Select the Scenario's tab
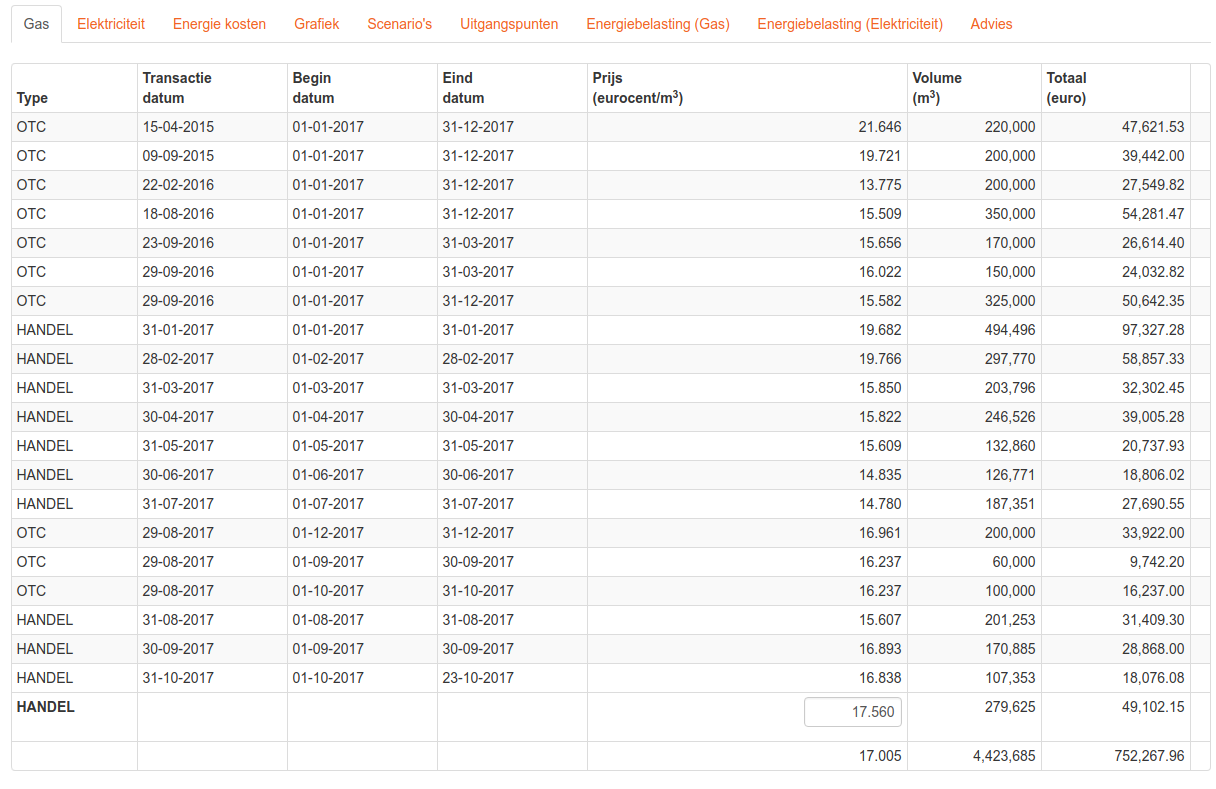 (x=399, y=24)
